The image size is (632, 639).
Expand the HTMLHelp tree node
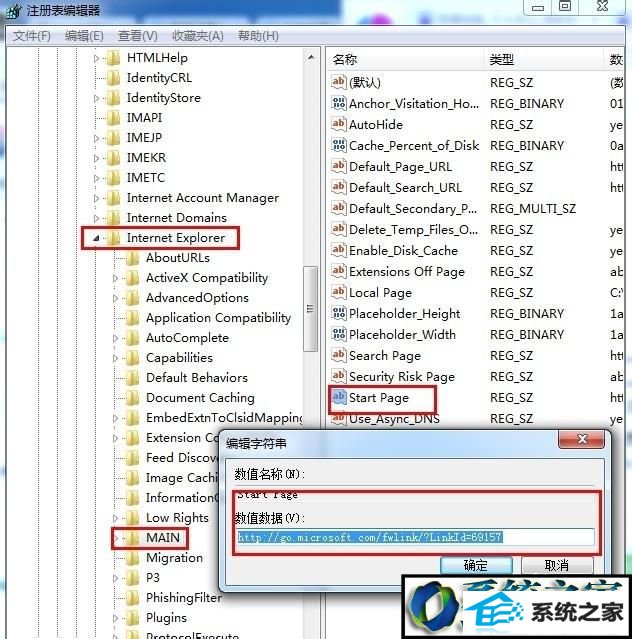pyautogui.click(x=96, y=58)
